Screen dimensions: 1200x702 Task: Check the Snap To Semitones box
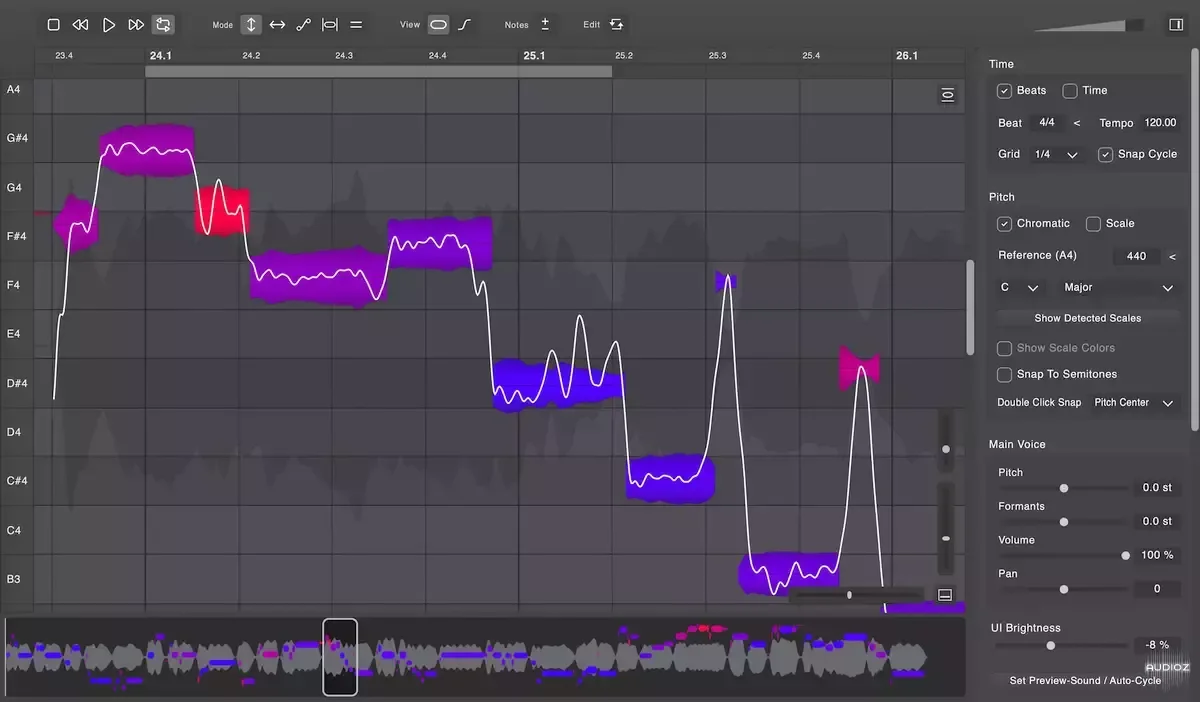click(1004, 374)
